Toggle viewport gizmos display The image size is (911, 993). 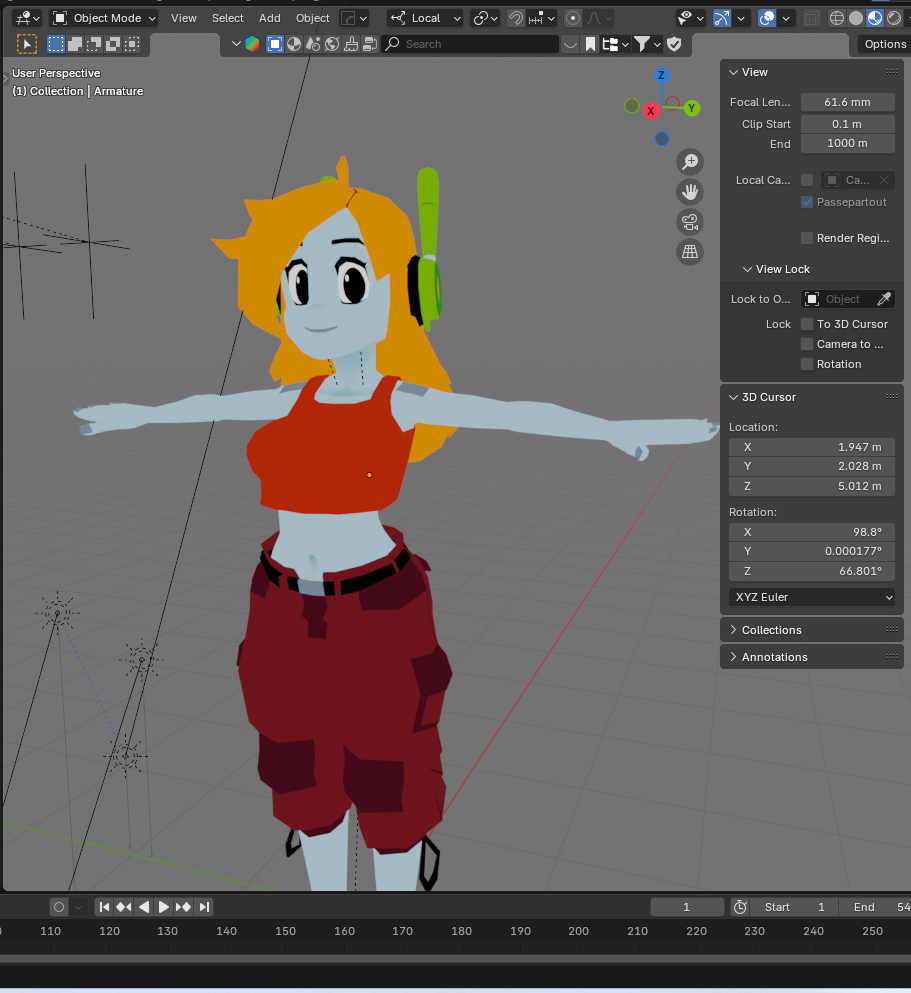pos(722,18)
